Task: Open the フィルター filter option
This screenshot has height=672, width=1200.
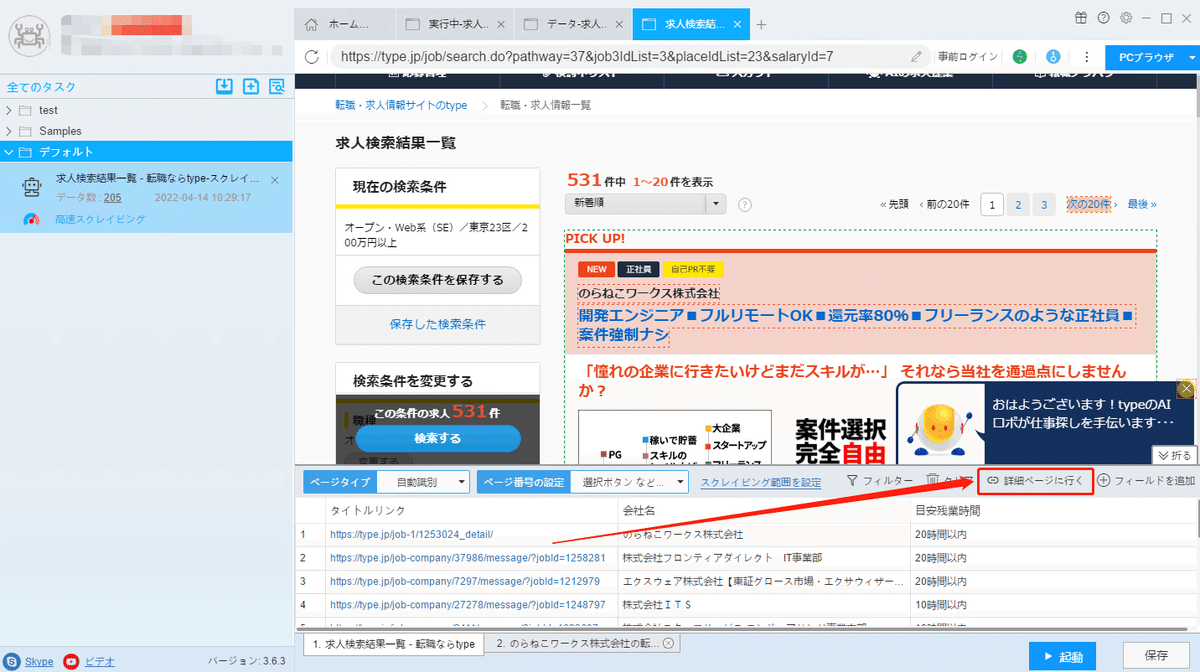Action: point(879,480)
